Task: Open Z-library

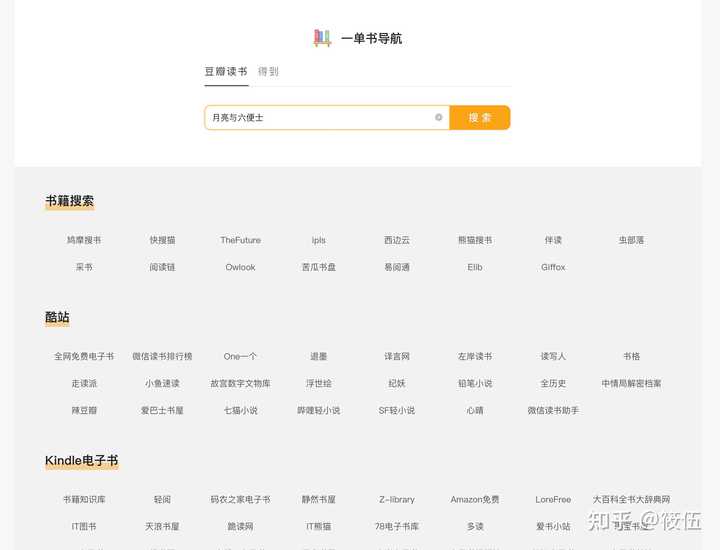Action: [x=397, y=499]
